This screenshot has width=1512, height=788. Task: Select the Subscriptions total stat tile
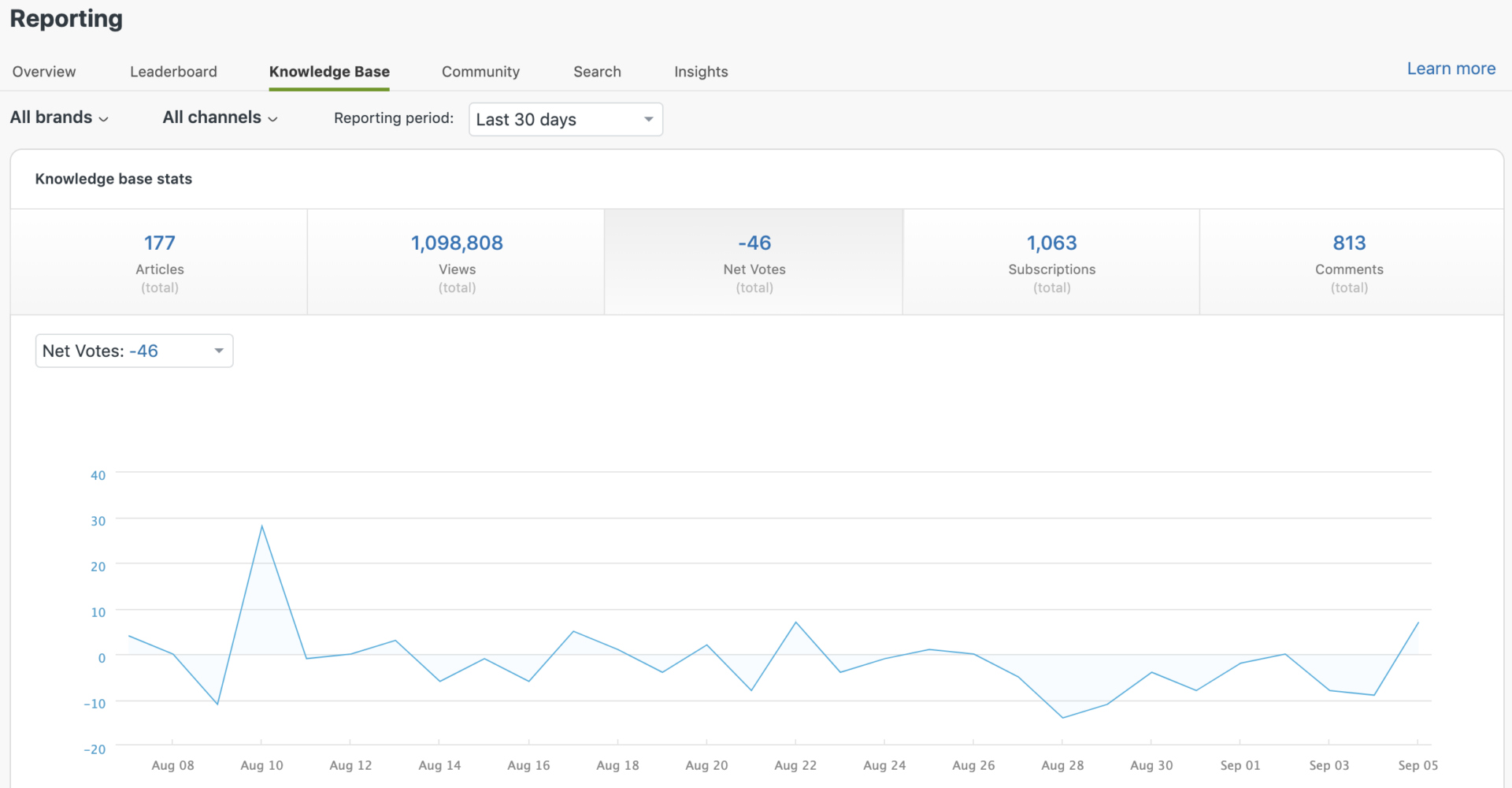(1051, 262)
